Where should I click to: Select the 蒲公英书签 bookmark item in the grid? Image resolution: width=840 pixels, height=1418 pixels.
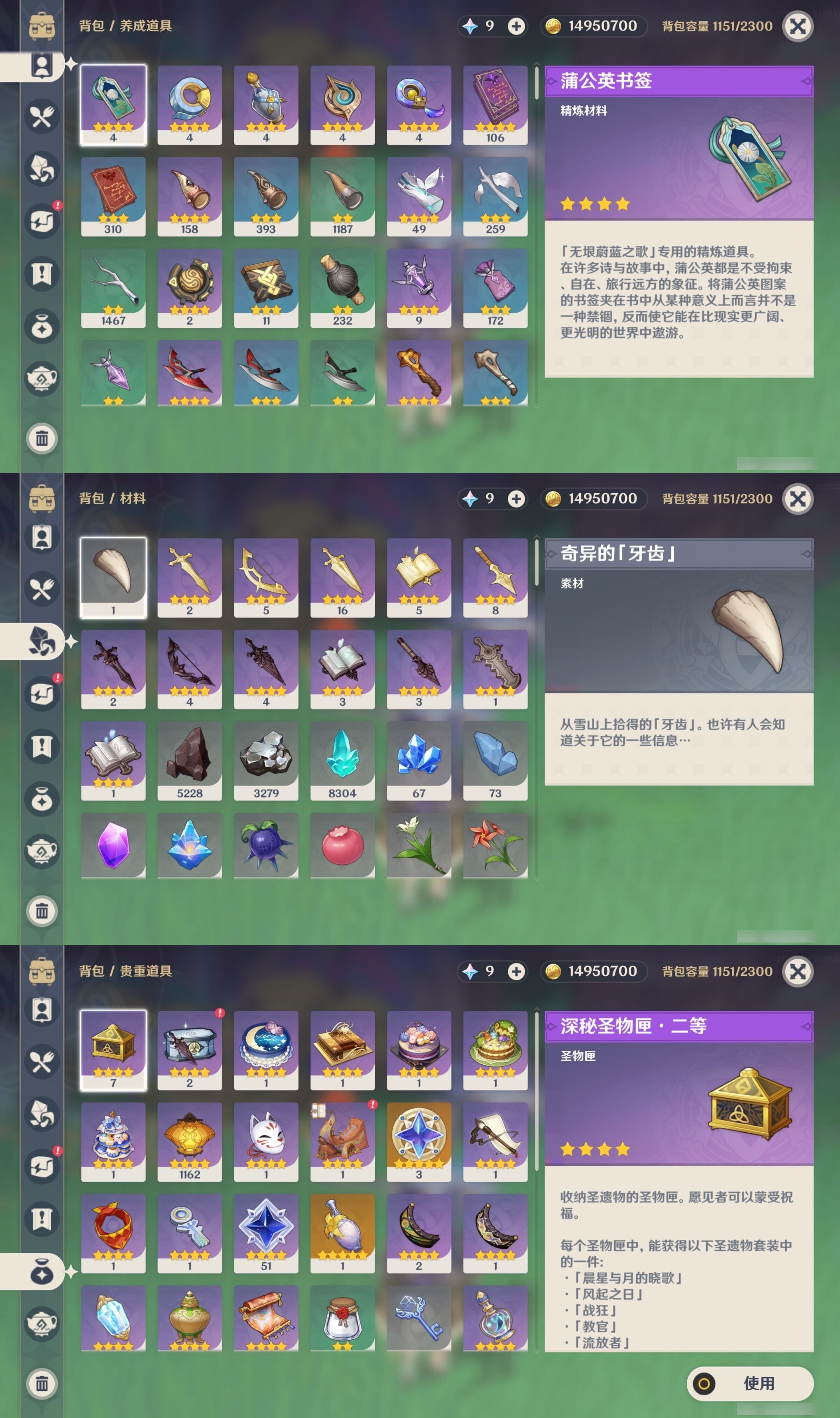click(113, 105)
